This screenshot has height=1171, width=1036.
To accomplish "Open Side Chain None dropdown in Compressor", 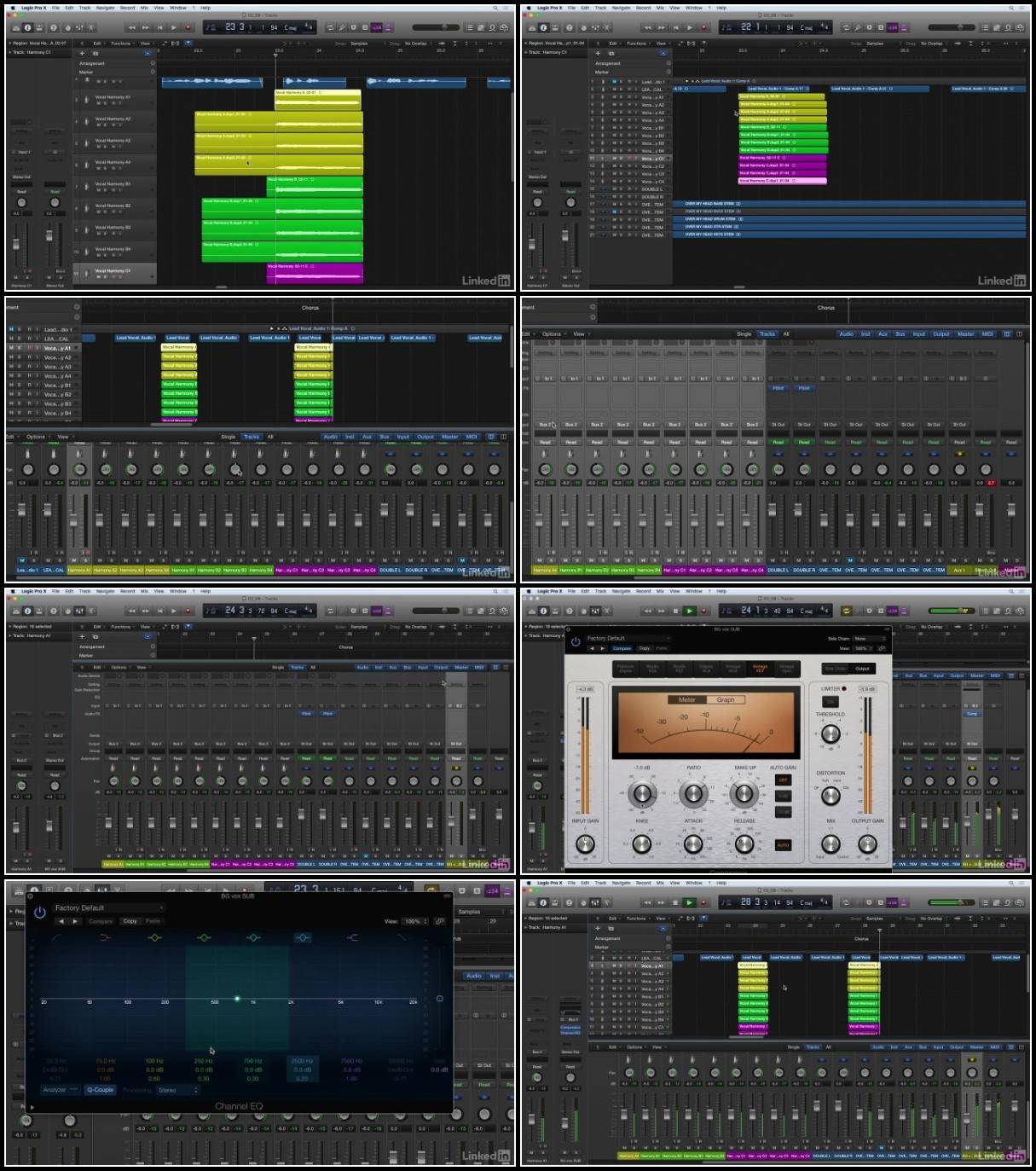I will click(871, 638).
